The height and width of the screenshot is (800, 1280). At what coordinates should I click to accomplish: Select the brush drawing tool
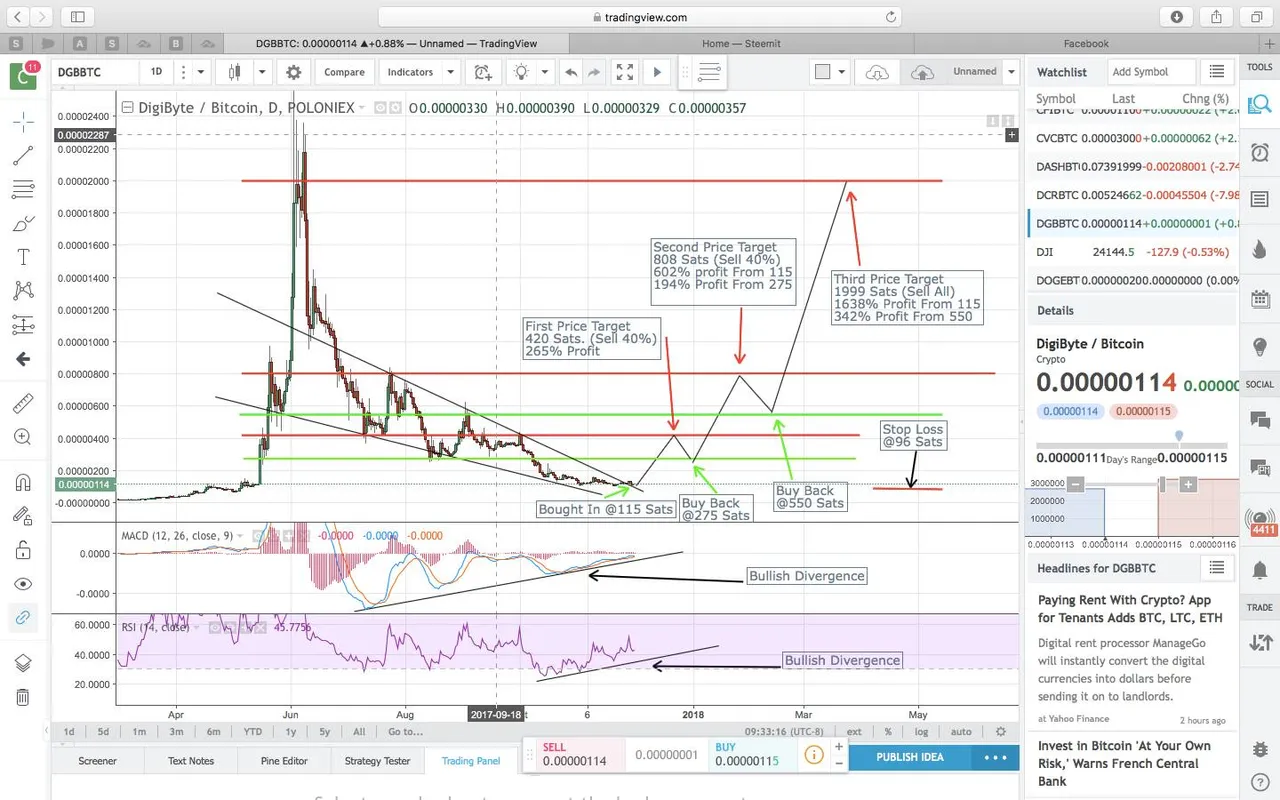(23, 224)
